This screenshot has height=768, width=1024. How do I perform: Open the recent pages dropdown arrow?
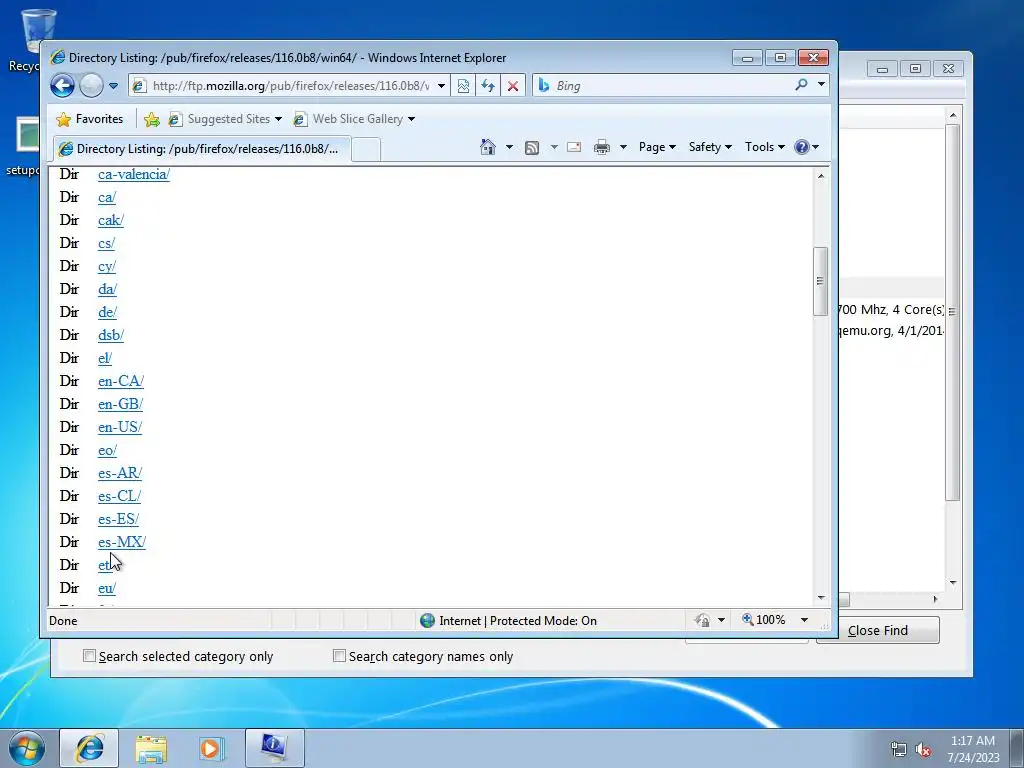(114, 86)
